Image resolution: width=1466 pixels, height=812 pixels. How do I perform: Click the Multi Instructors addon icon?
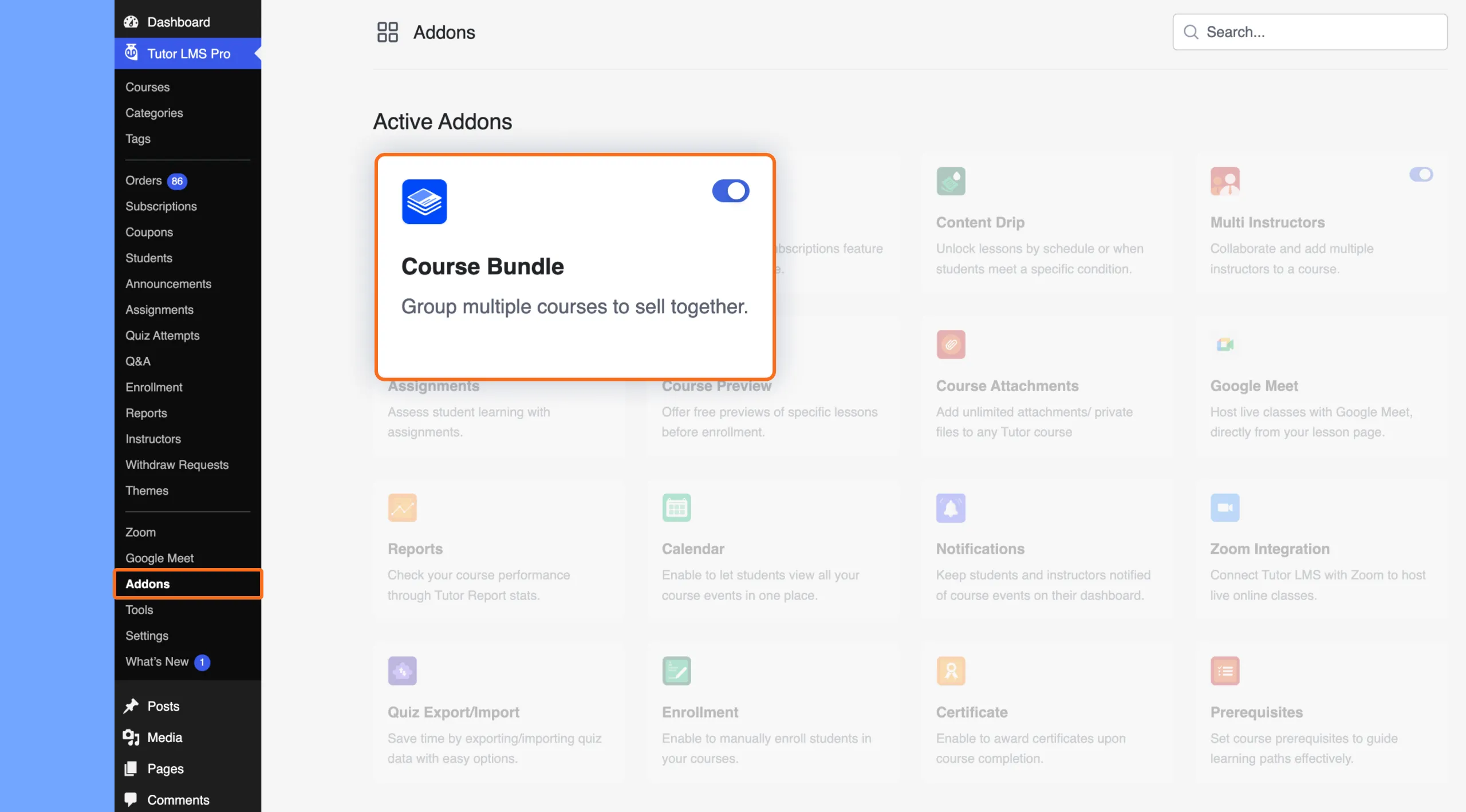[1225, 181]
